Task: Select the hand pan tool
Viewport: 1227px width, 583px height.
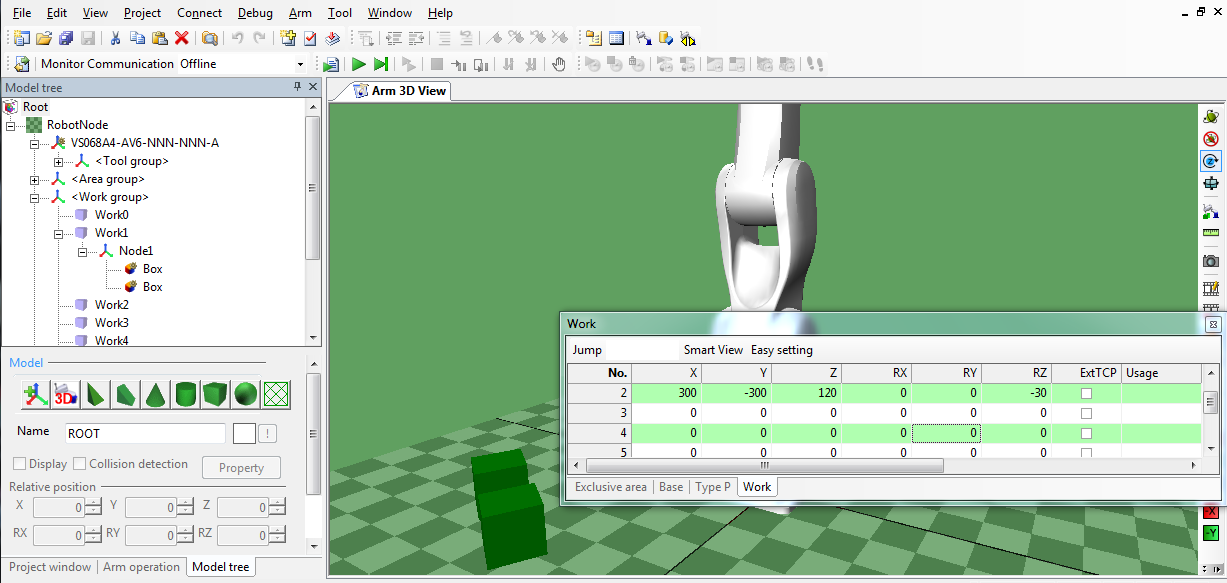Action: [x=559, y=64]
